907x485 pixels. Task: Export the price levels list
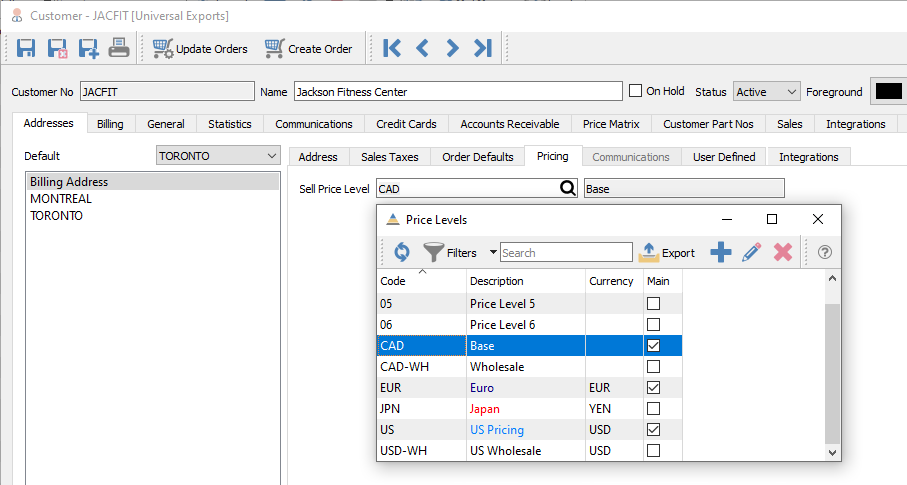pos(667,253)
